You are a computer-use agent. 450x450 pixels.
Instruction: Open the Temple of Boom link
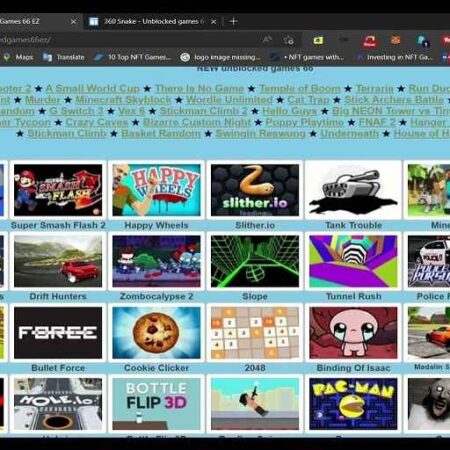[300, 89]
